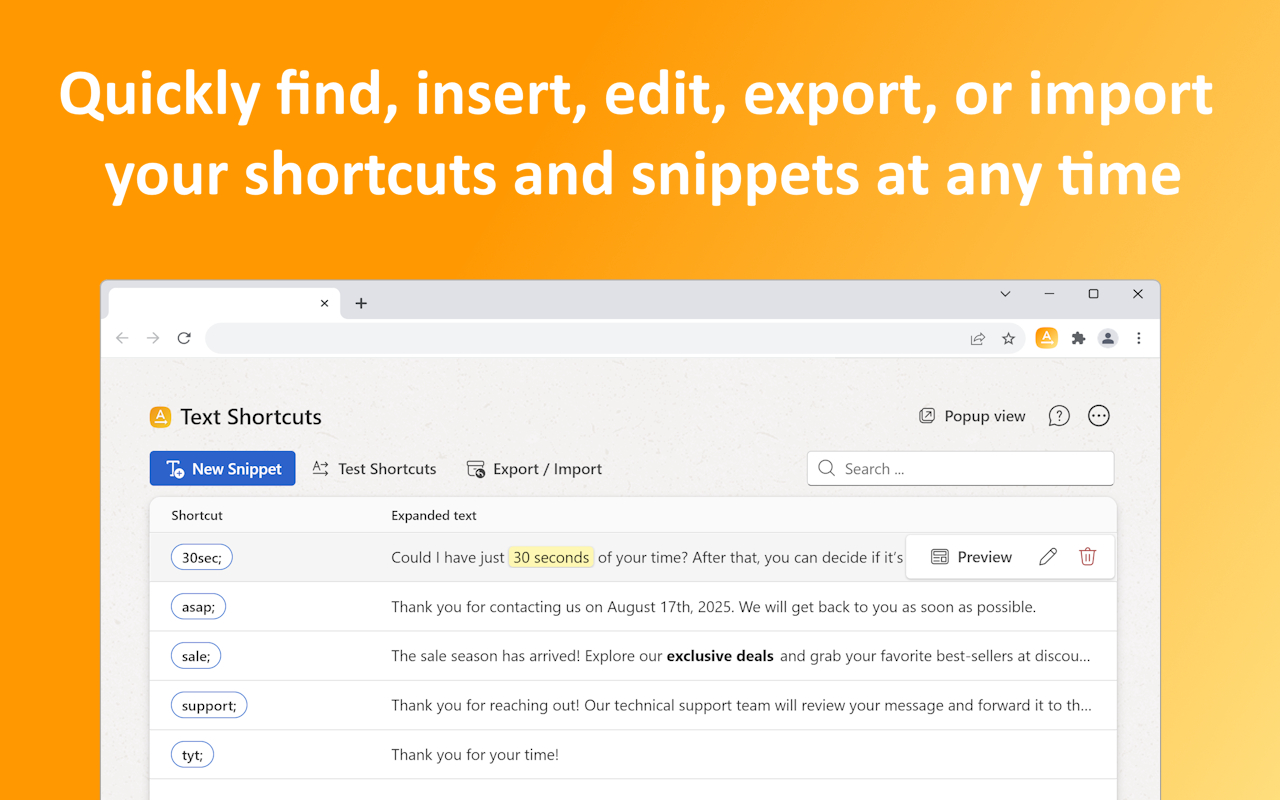Click the Text Shortcuts logo icon
The width and height of the screenshot is (1280, 800).
[160, 417]
